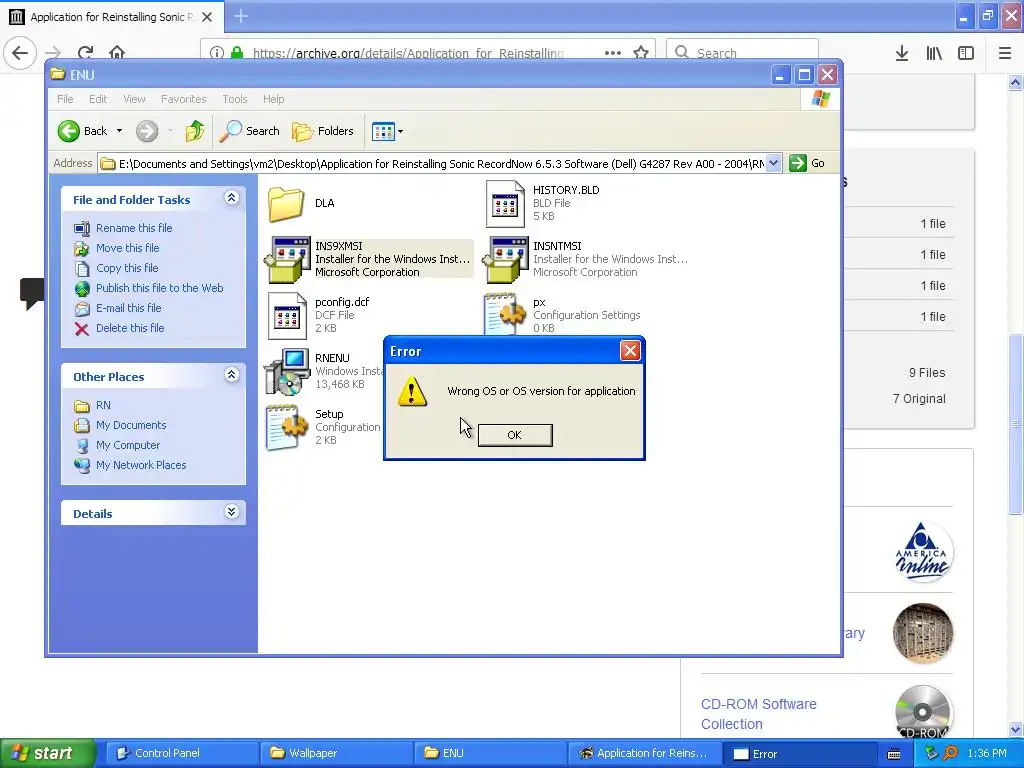Open My Documents in Other Places
The height and width of the screenshot is (768, 1024).
coord(120,425)
